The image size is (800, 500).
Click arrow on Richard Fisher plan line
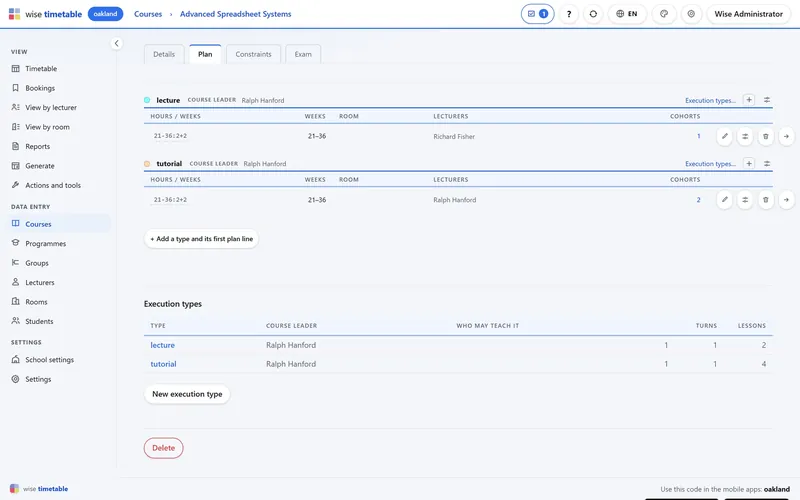tap(786, 136)
